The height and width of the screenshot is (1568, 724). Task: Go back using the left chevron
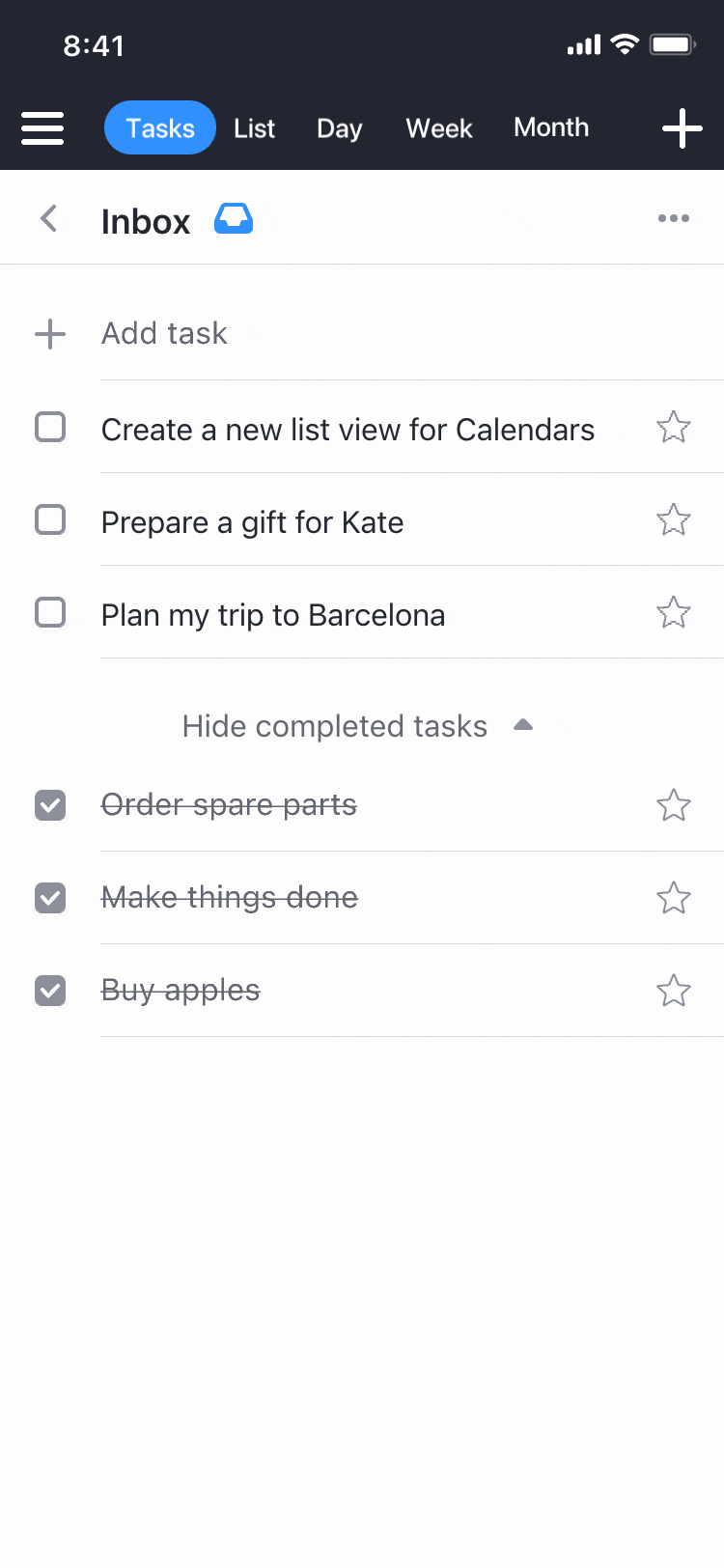[x=49, y=219]
